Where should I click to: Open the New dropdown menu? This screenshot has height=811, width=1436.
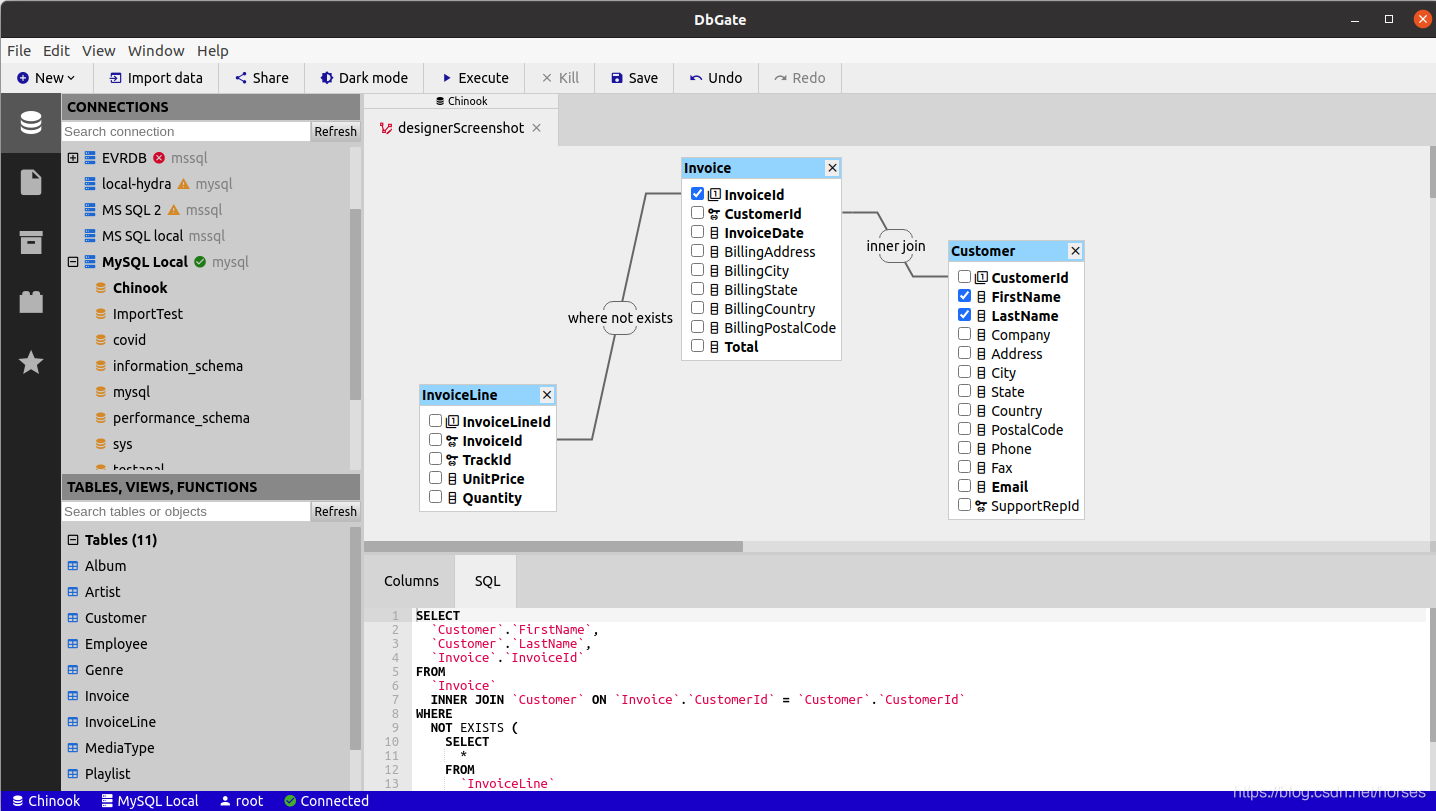pyautogui.click(x=46, y=78)
